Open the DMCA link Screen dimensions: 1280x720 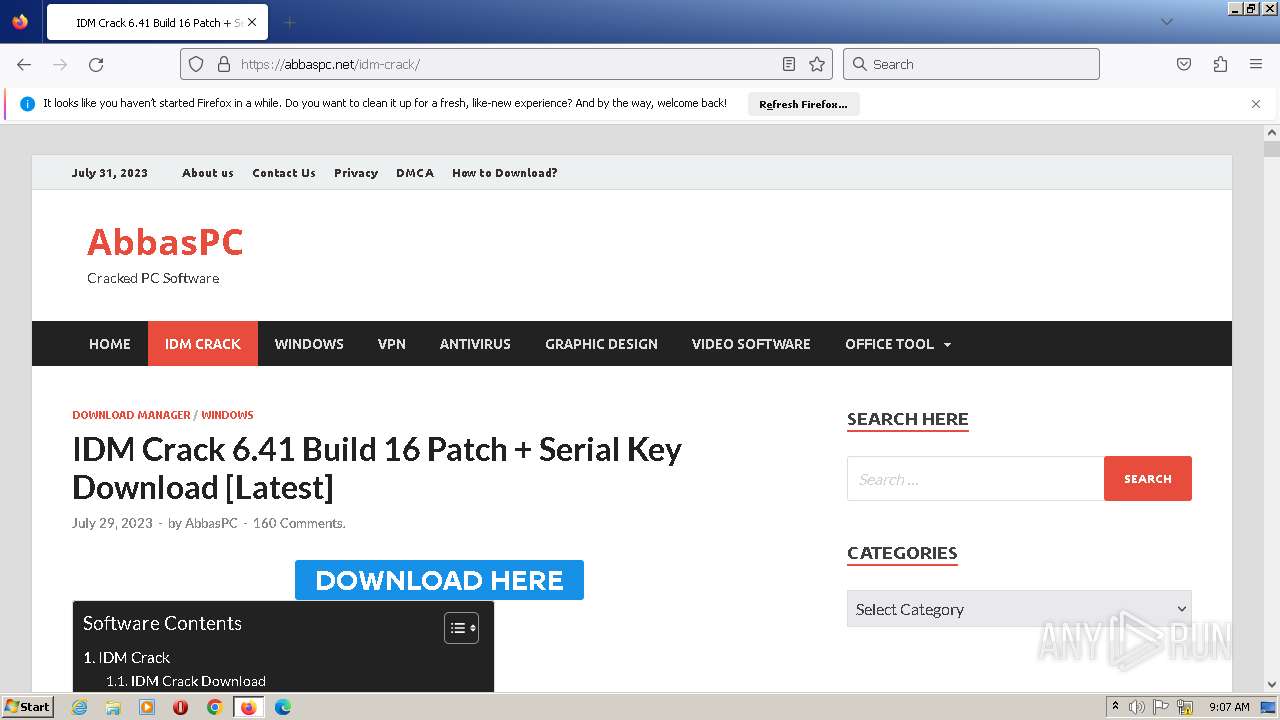(x=415, y=173)
